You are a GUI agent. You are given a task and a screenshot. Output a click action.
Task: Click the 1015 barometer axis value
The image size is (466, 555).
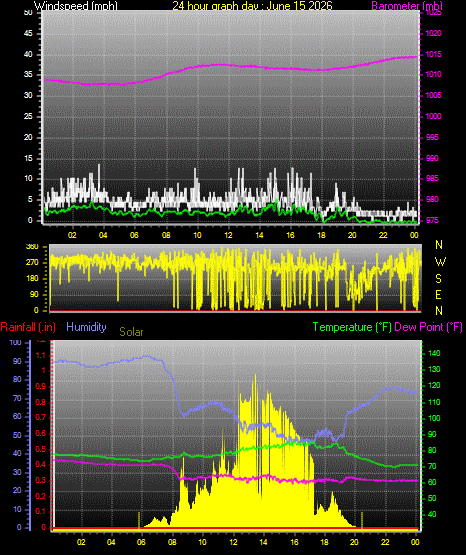(433, 55)
